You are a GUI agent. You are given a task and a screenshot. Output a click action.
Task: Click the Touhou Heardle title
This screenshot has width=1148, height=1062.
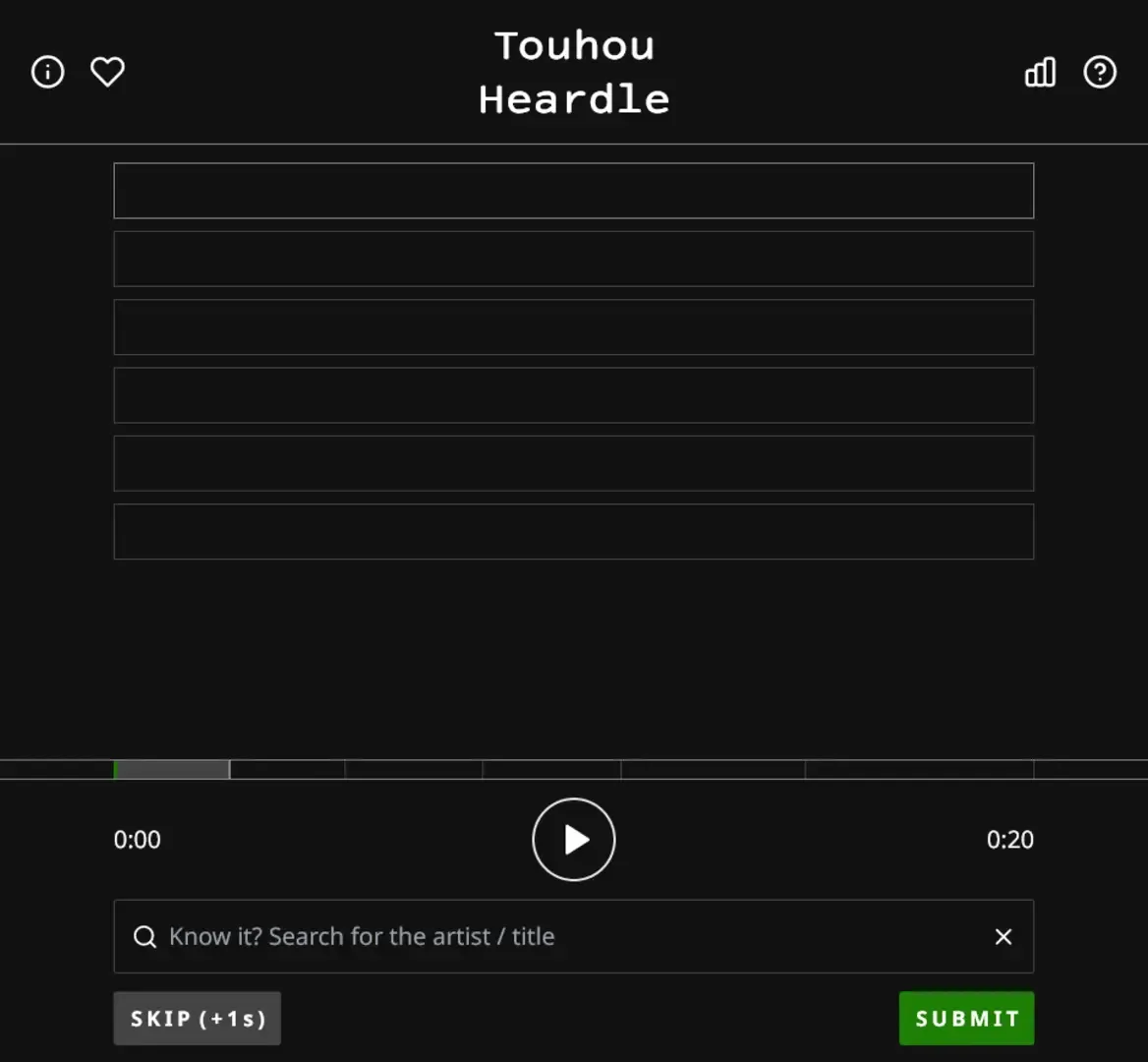[x=574, y=73]
